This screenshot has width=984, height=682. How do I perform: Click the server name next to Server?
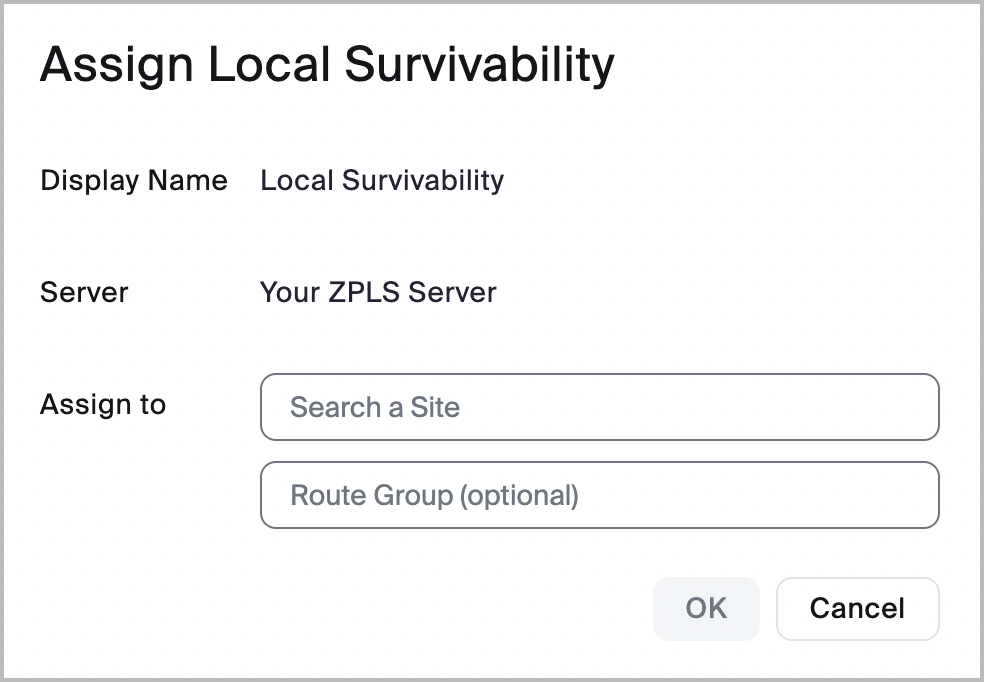tap(378, 293)
